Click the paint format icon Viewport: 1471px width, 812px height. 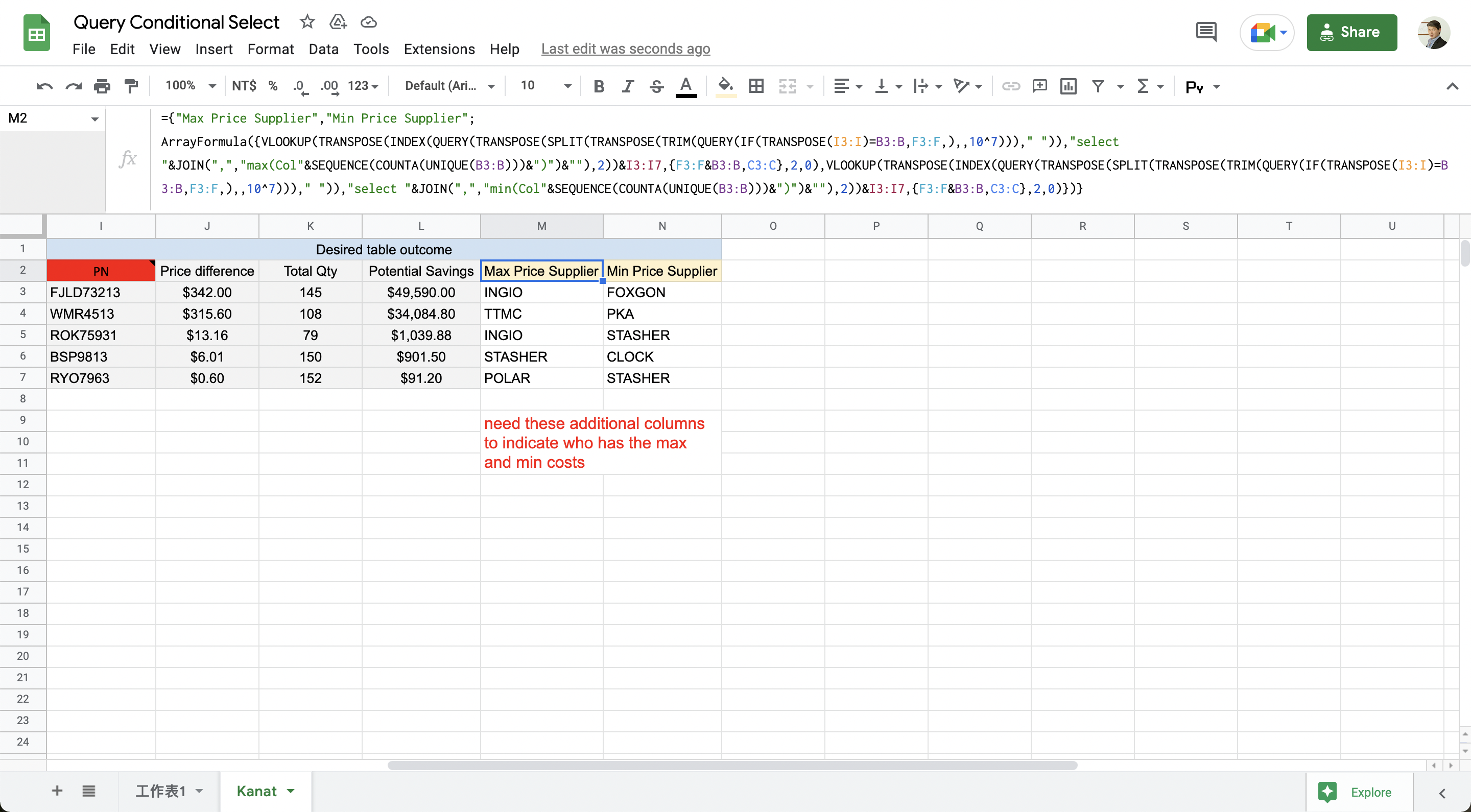point(131,86)
